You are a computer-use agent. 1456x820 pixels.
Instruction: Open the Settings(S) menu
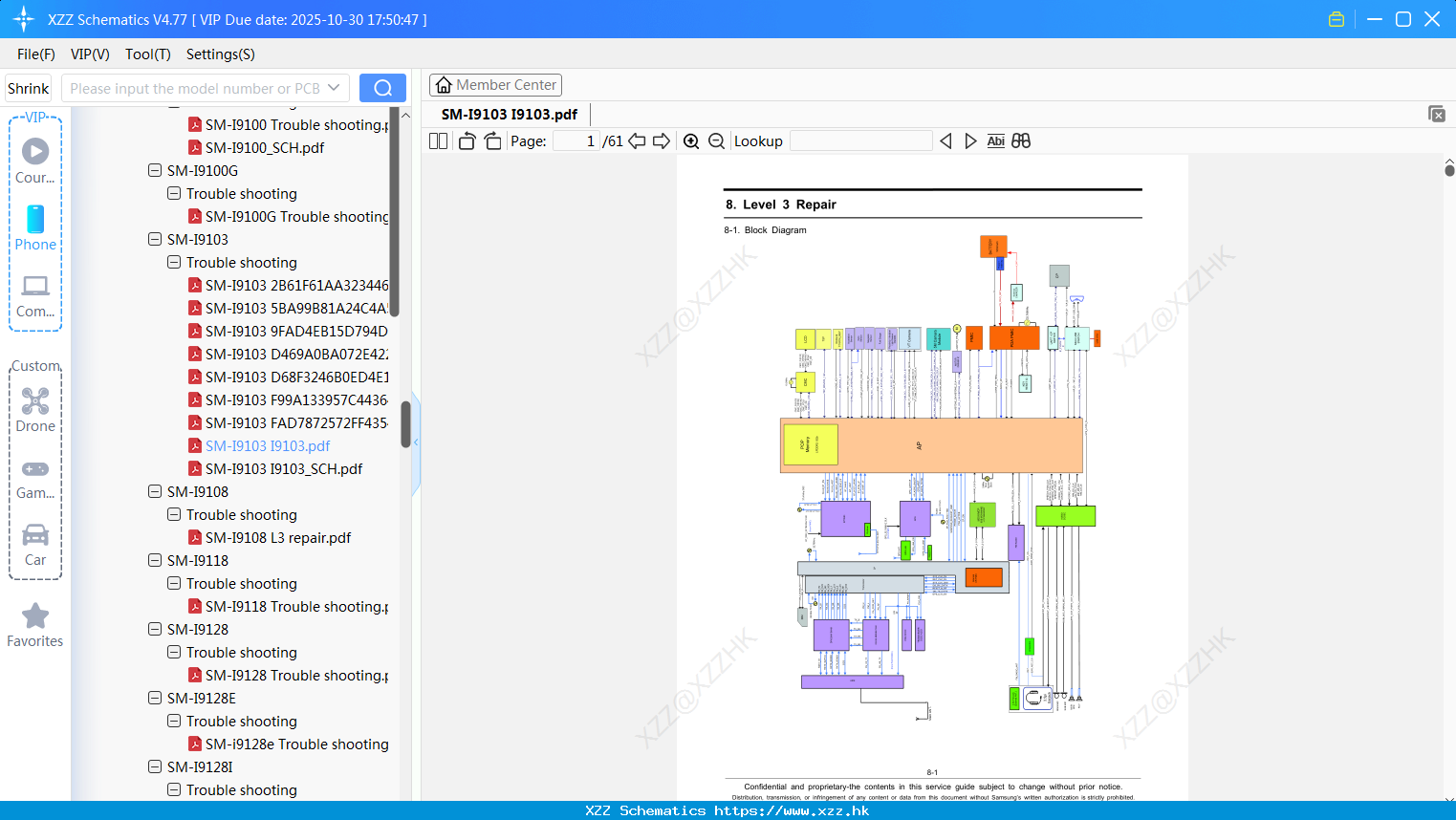(220, 54)
